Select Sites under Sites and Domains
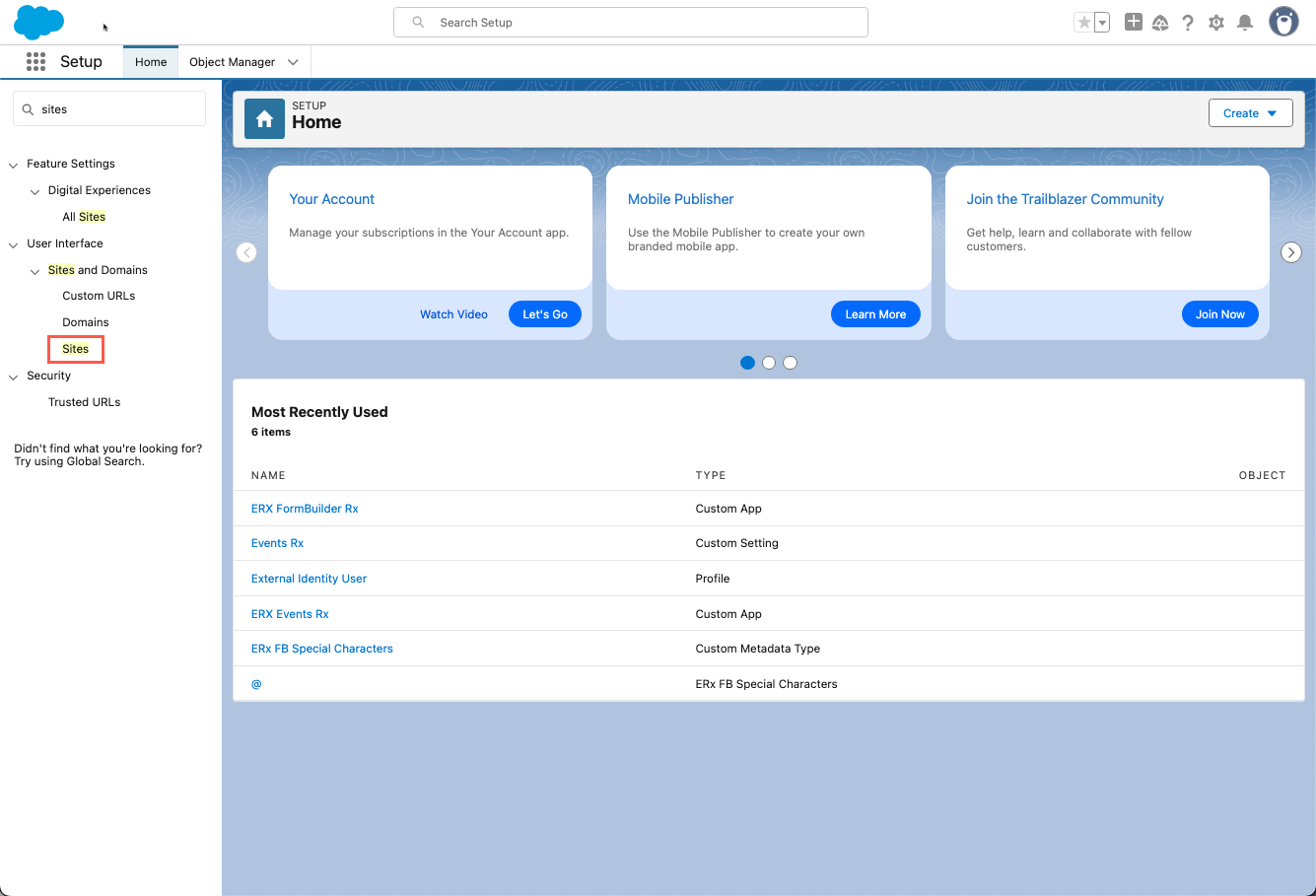 coord(76,349)
